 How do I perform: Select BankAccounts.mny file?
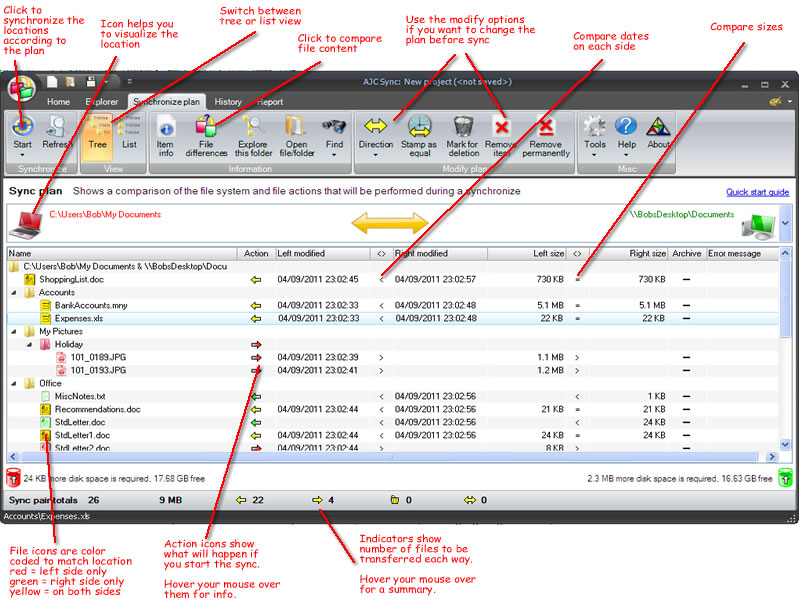click(x=91, y=306)
